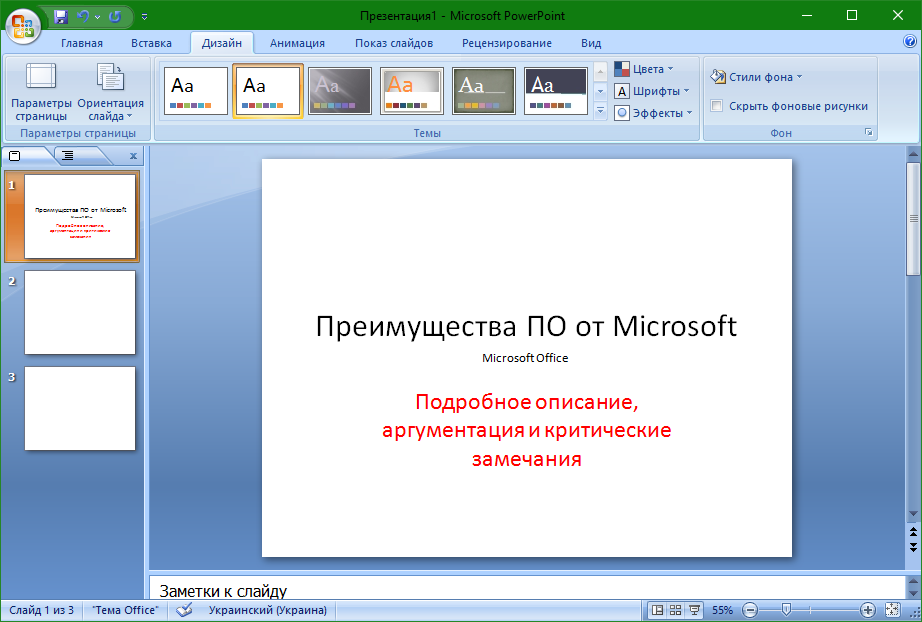The height and width of the screenshot is (622, 922).
Task: Select slide 1 thumbnail
Action: 80,216
